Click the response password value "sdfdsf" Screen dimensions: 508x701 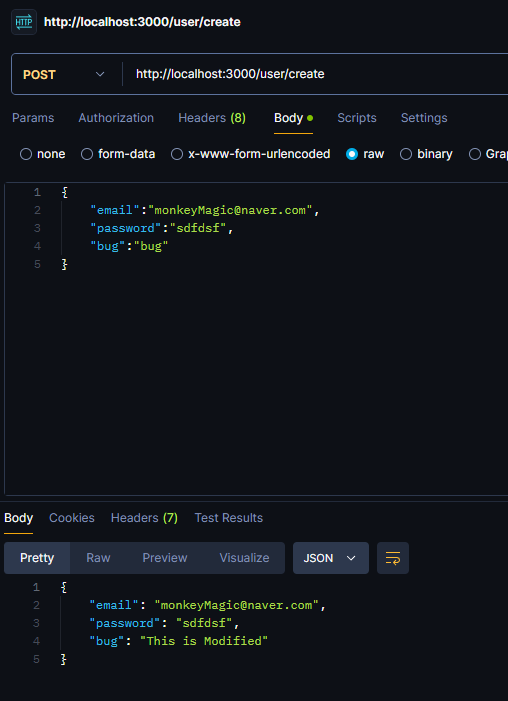click(x=204, y=623)
